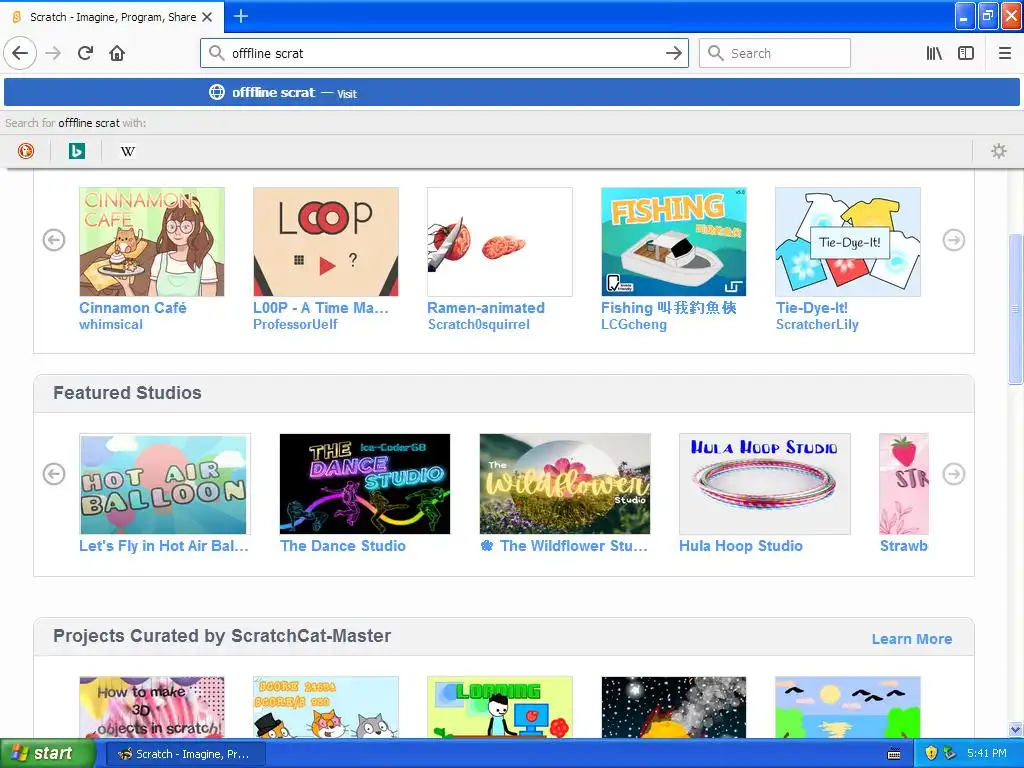Select the Scratch taskbar window button
The width and height of the screenshot is (1024, 768).
(184, 754)
